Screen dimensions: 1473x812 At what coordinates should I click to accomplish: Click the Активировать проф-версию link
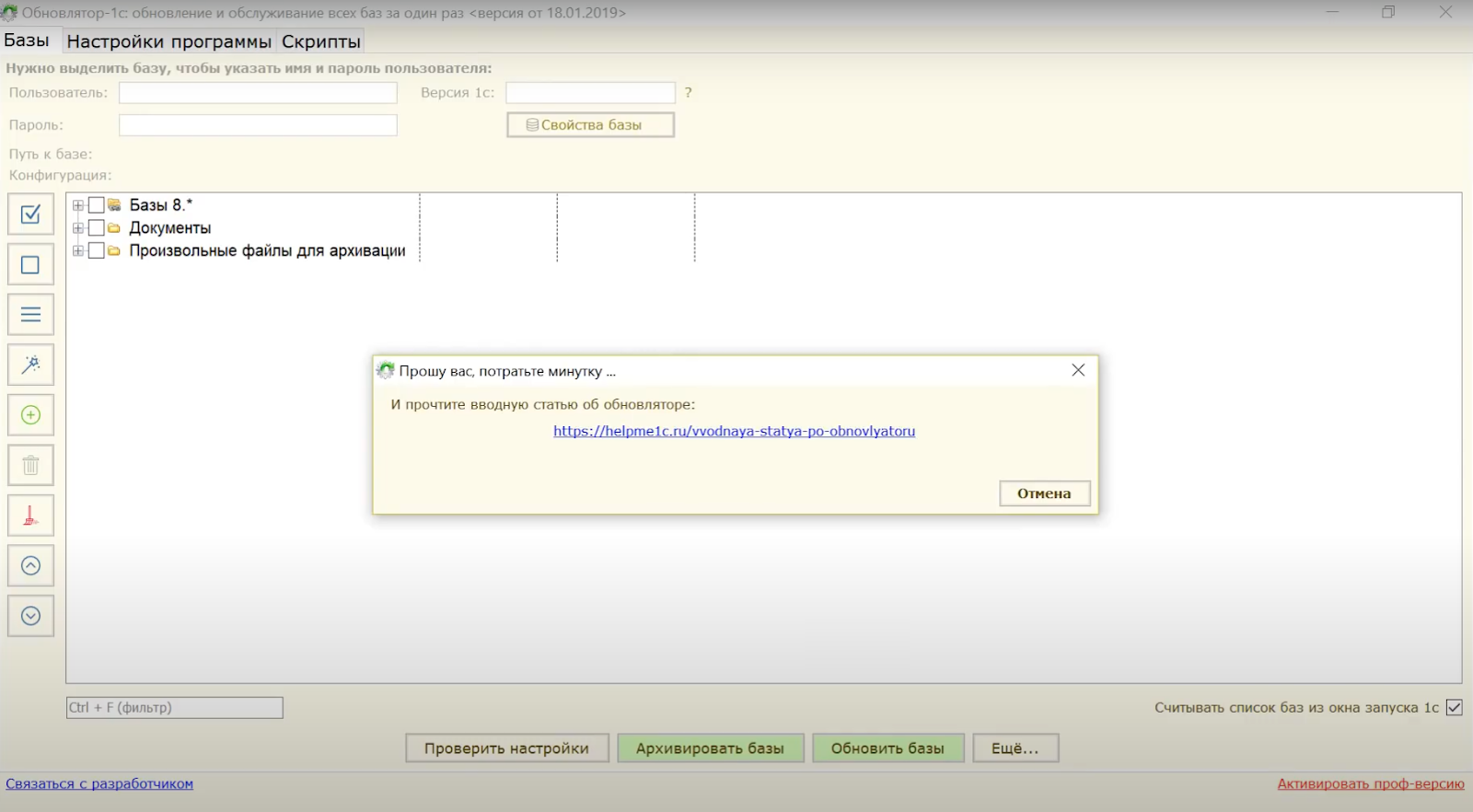click(1371, 783)
